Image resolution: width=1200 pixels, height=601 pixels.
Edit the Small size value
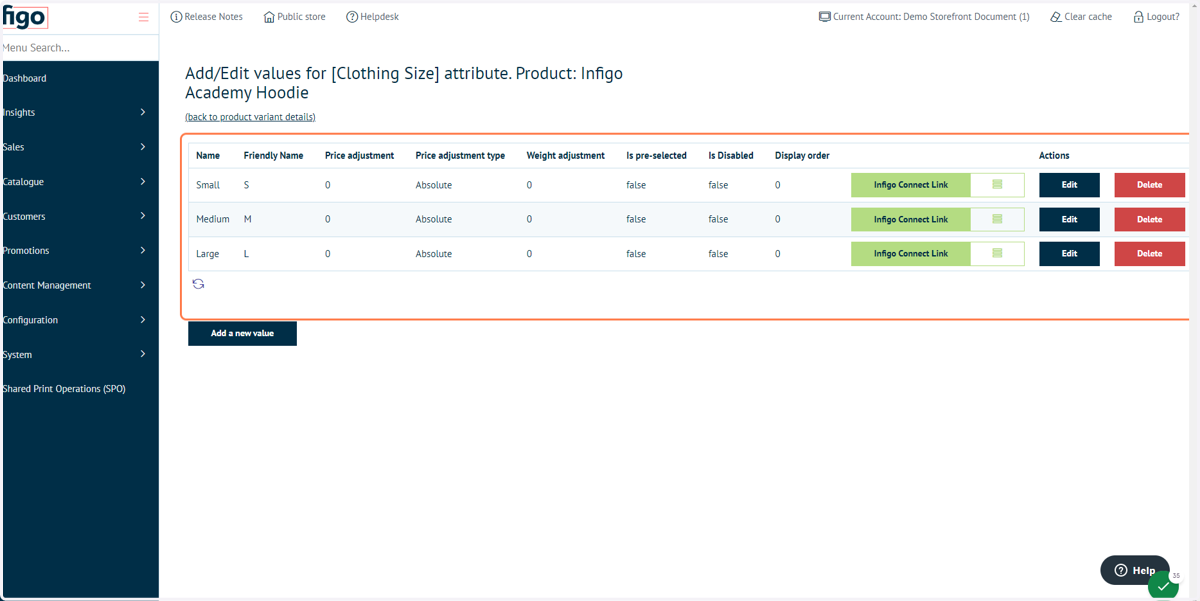click(1069, 185)
